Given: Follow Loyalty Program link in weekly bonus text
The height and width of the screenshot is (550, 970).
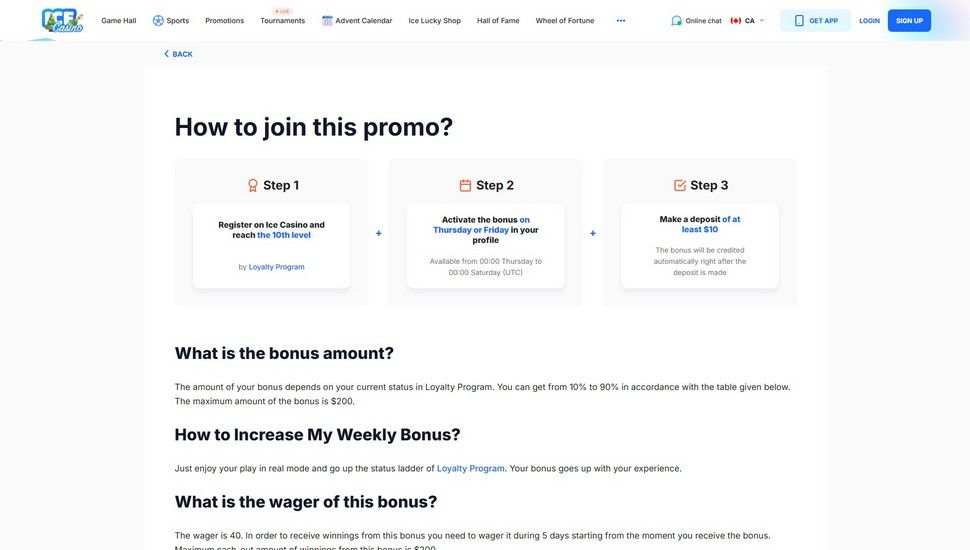Looking at the screenshot, I should (471, 468).
